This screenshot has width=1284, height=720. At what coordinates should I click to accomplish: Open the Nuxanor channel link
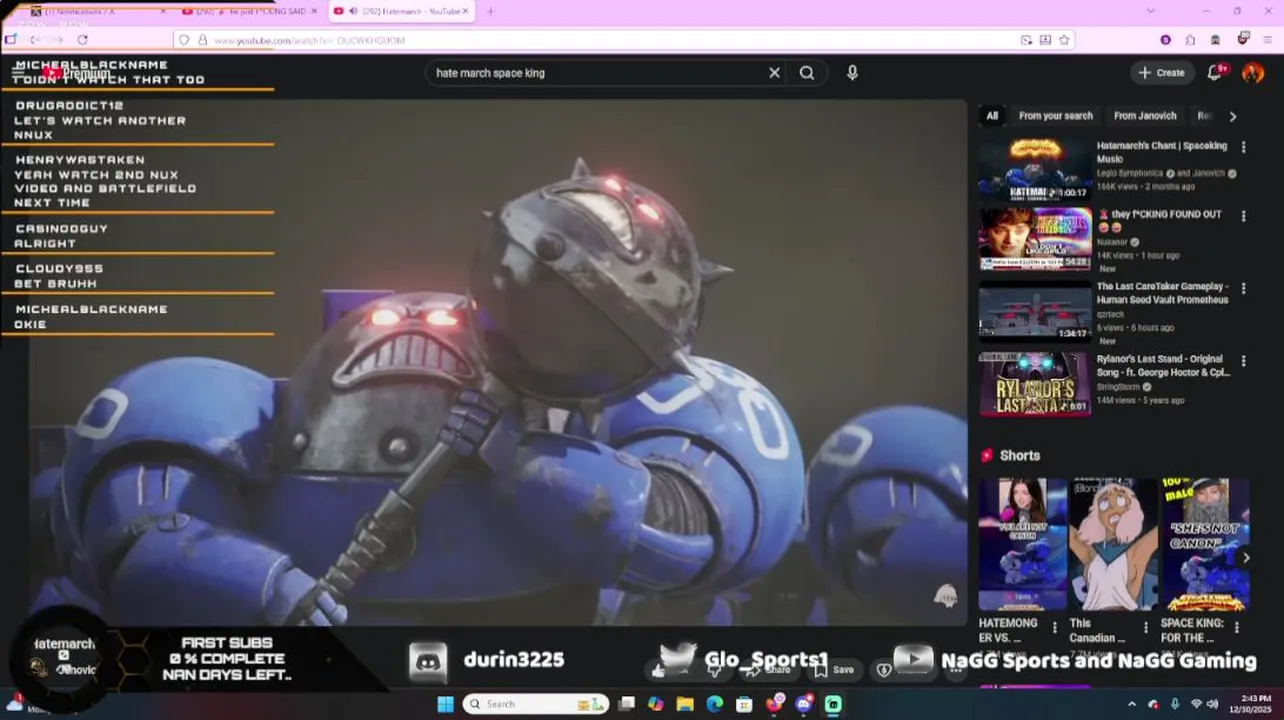[1113, 242]
